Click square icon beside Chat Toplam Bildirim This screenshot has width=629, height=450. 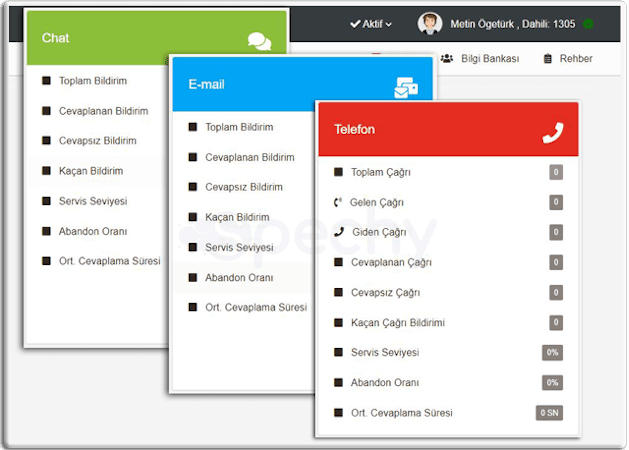tap(47, 81)
